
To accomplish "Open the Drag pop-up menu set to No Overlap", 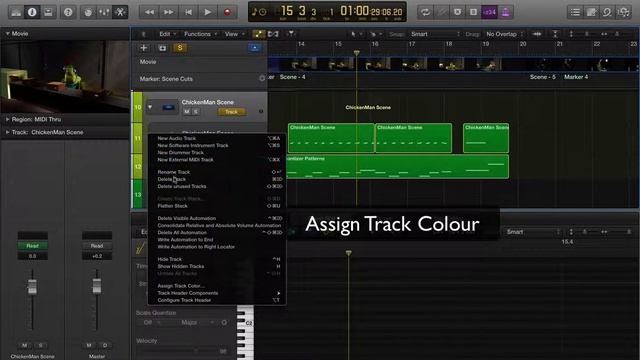I will [x=504, y=34].
